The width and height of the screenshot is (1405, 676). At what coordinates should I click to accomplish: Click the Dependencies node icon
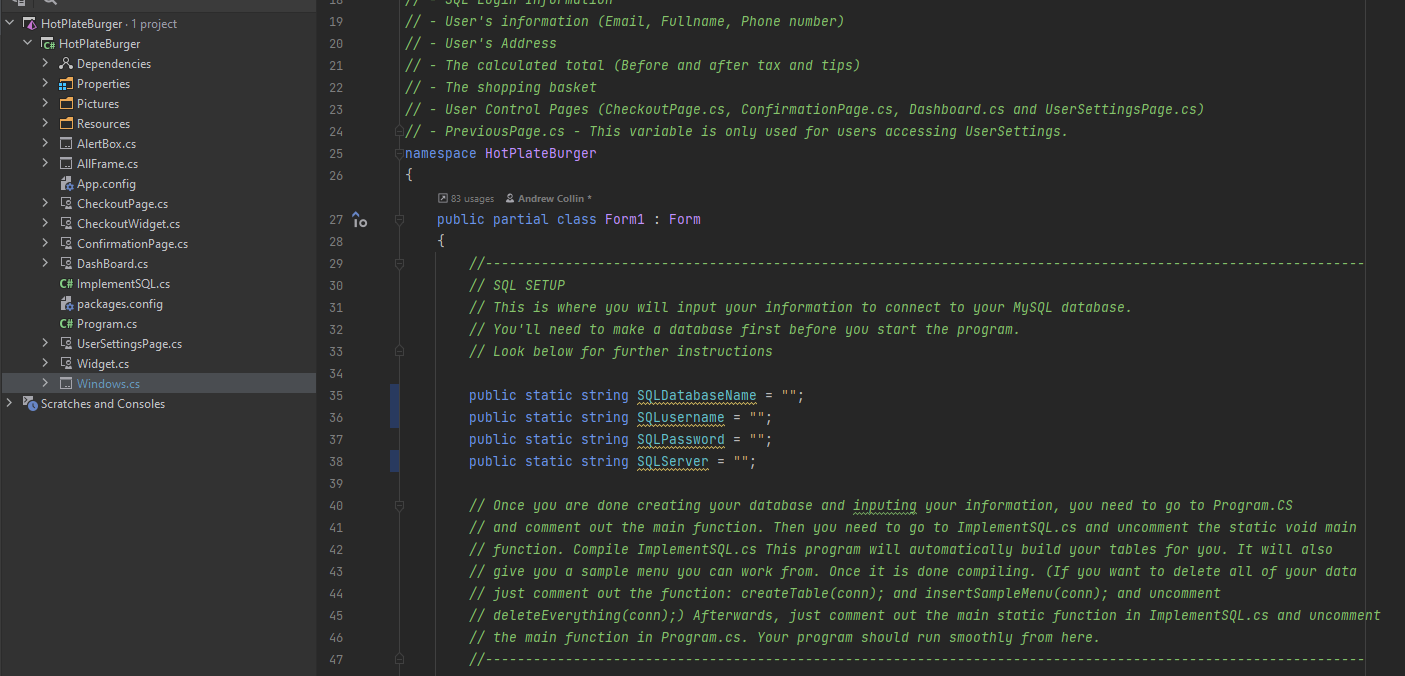click(66, 64)
